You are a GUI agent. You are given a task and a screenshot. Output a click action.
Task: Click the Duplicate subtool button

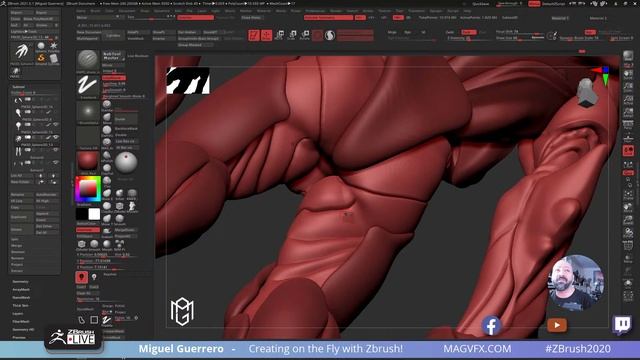coord(21,217)
